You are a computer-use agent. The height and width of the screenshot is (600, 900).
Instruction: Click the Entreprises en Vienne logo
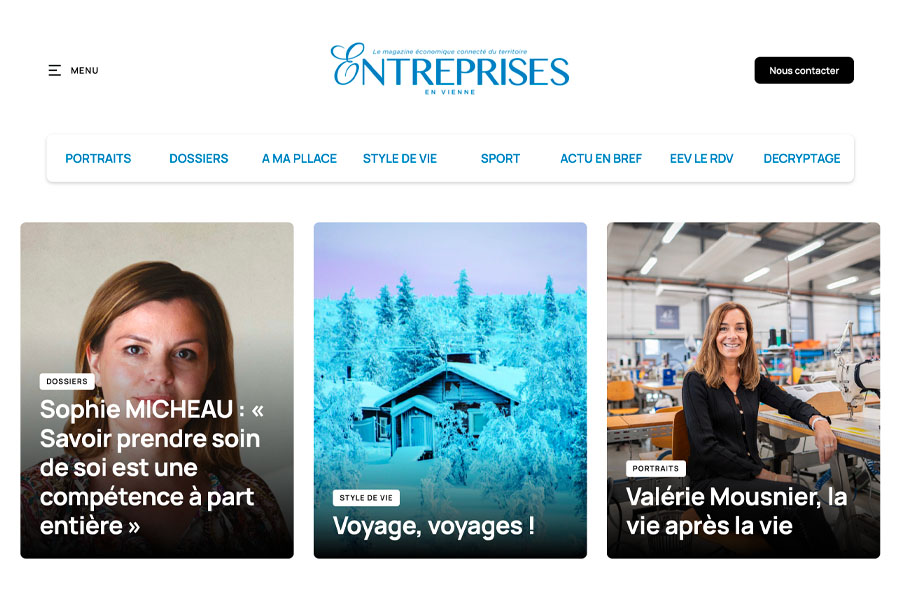click(x=450, y=69)
